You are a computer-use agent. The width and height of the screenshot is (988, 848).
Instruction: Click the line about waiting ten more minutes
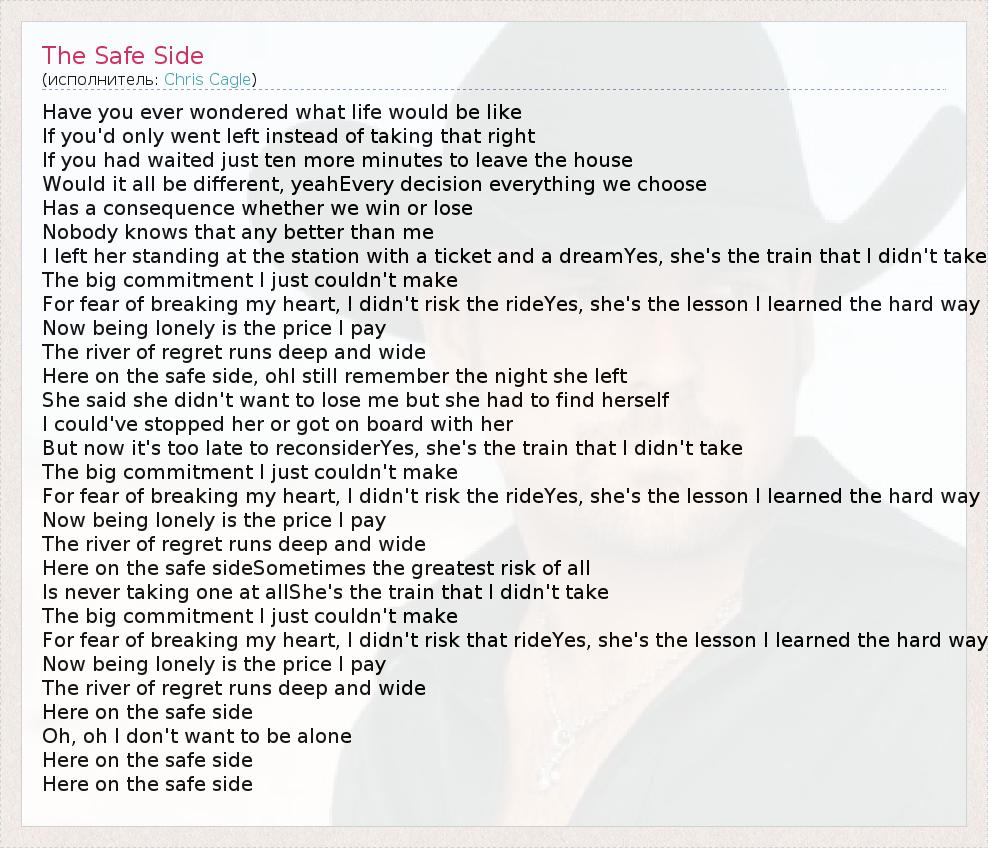click(337, 160)
